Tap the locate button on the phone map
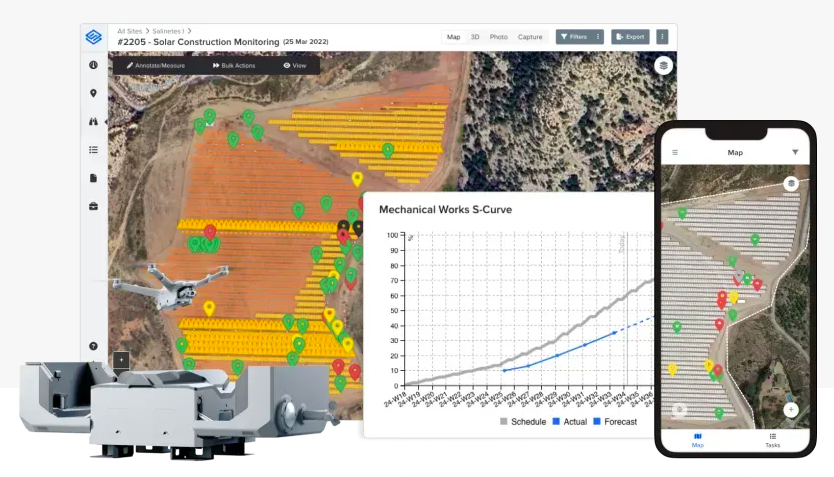 (679, 409)
